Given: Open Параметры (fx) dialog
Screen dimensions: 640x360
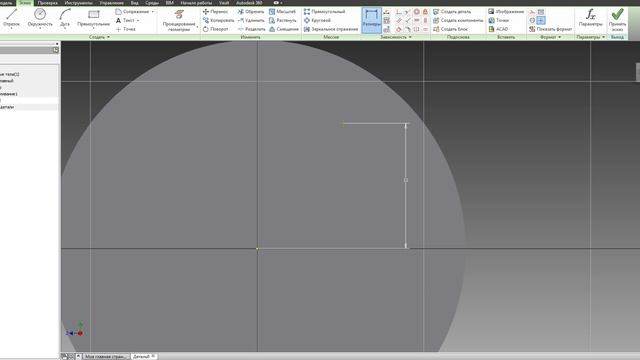Looking at the screenshot, I should tap(591, 18).
